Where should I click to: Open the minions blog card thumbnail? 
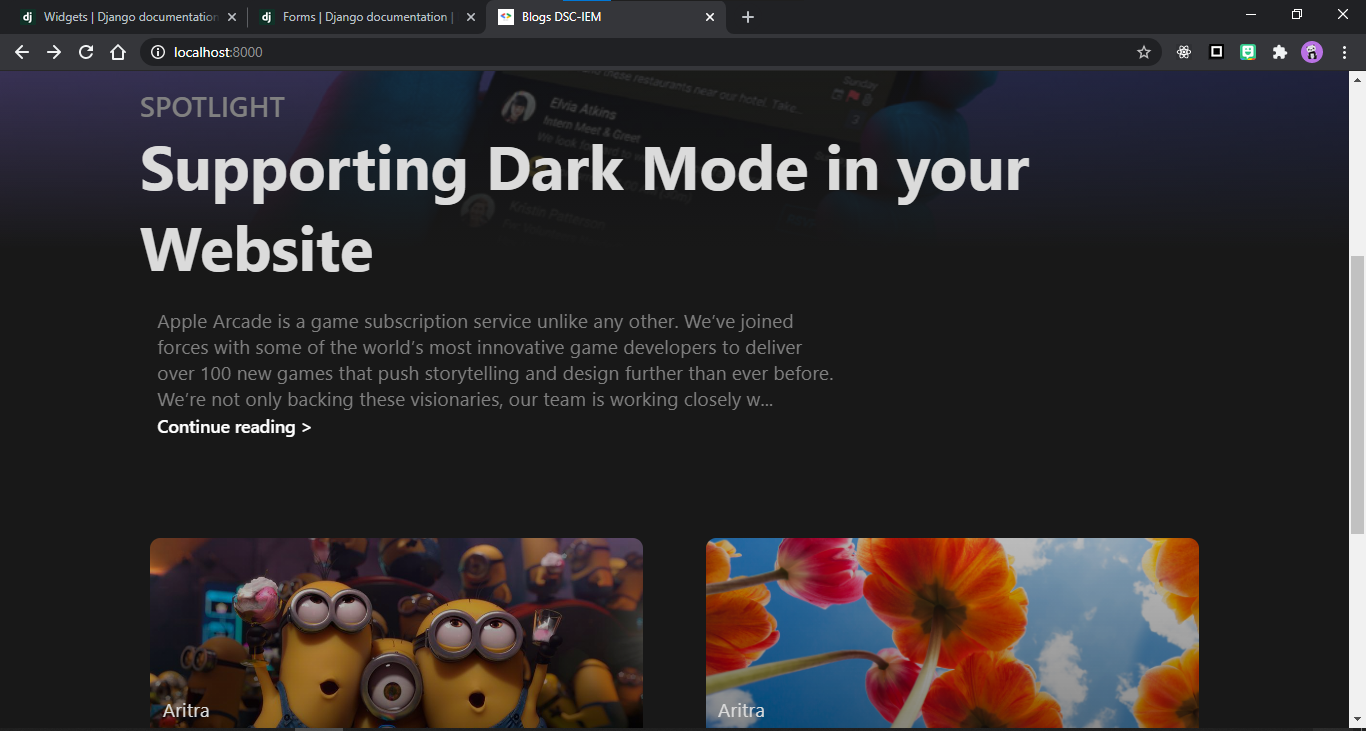396,633
